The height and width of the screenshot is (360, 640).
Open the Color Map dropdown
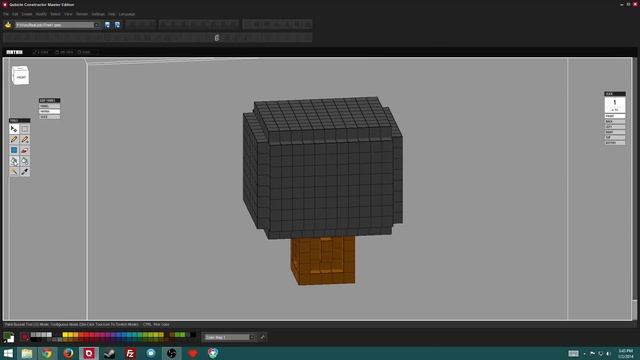229,337
